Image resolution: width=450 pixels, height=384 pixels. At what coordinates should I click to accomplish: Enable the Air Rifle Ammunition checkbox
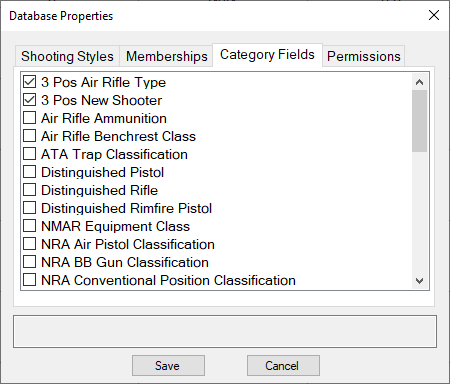[29, 118]
